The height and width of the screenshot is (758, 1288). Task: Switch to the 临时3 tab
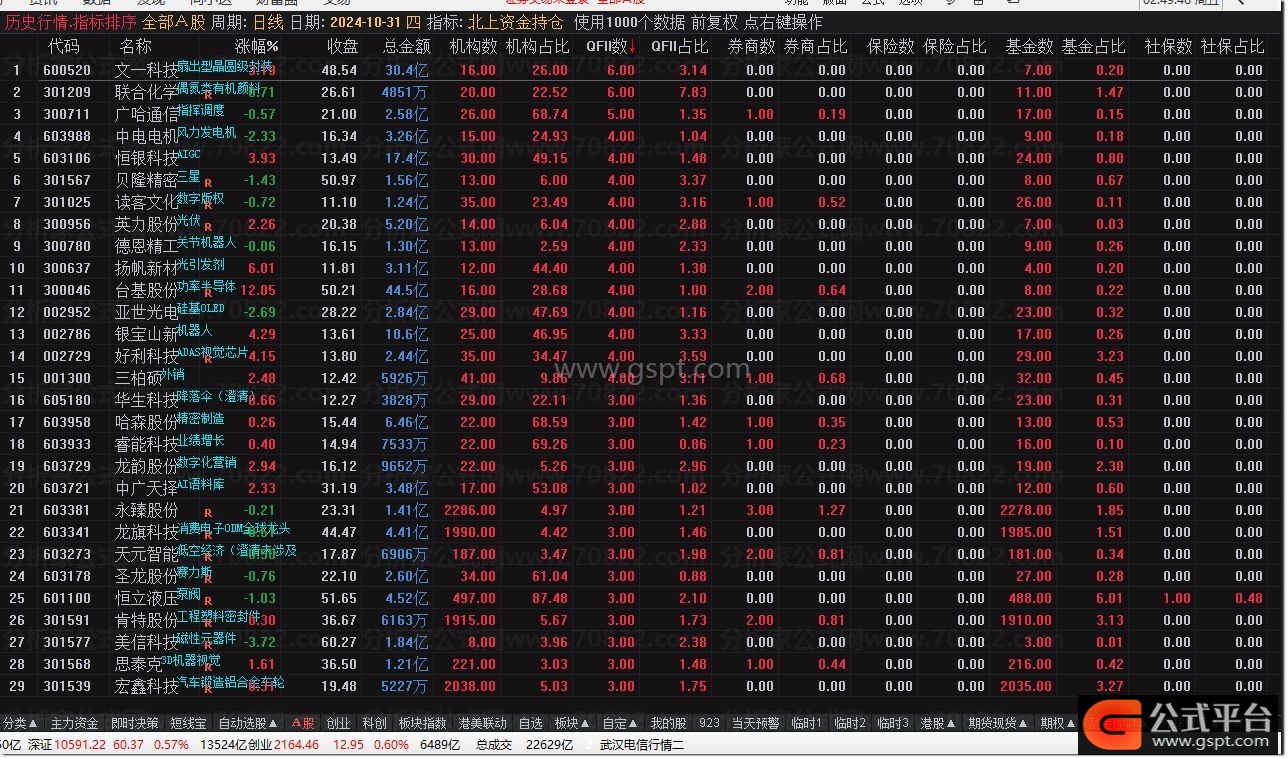[x=892, y=723]
